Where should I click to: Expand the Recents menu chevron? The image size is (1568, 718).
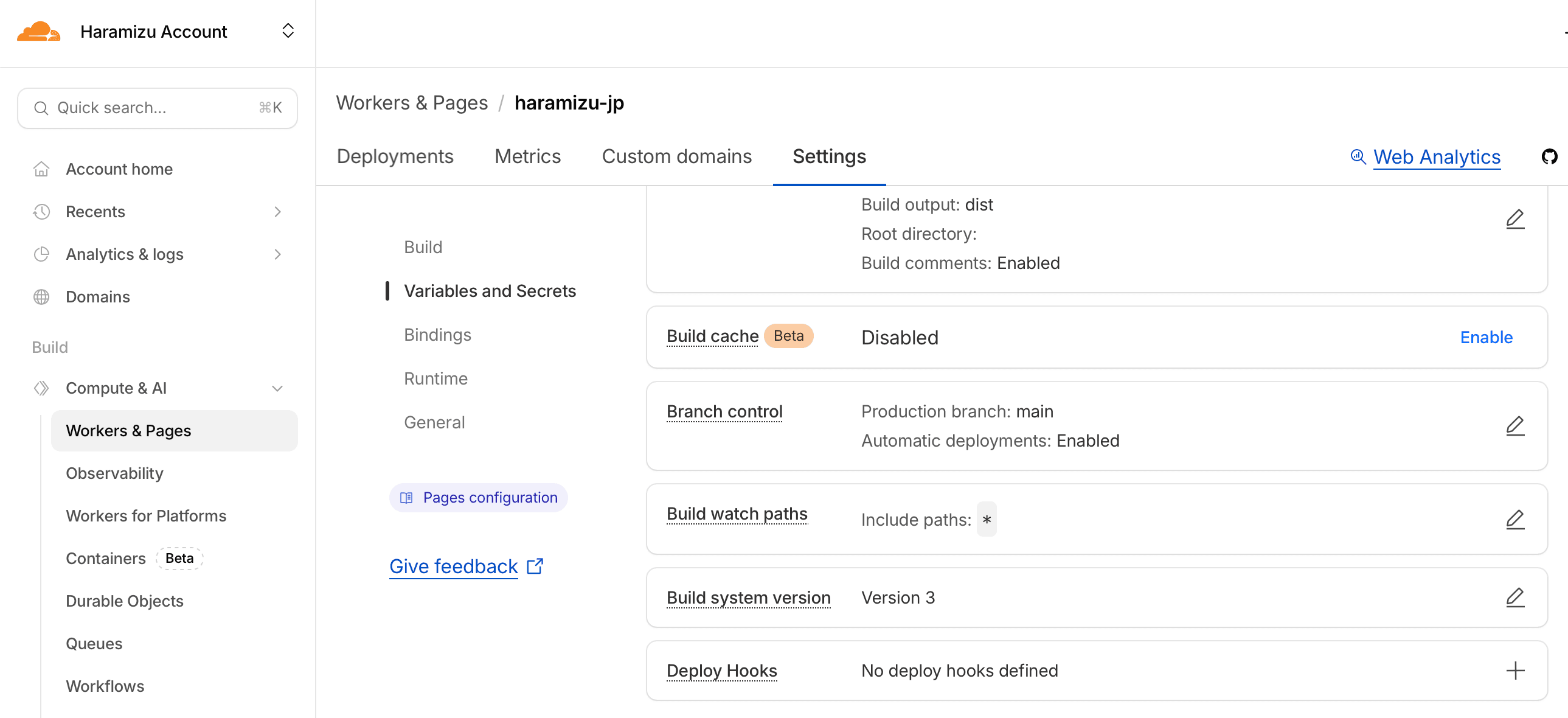coord(277,211)
